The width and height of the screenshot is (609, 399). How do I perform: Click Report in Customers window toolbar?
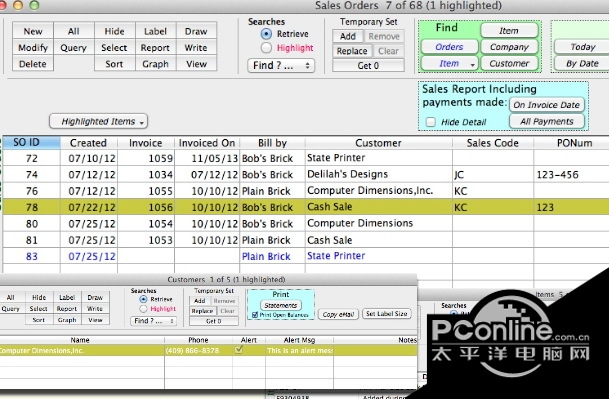67,309
